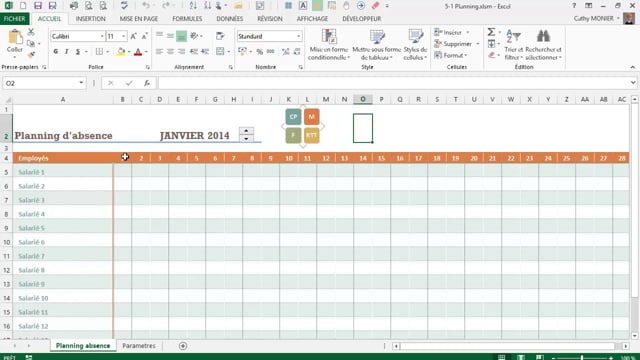Screen dimensions: 640x360
Task: Click the CP absence button
Action: pyautogui.click(x=293, y=117)
